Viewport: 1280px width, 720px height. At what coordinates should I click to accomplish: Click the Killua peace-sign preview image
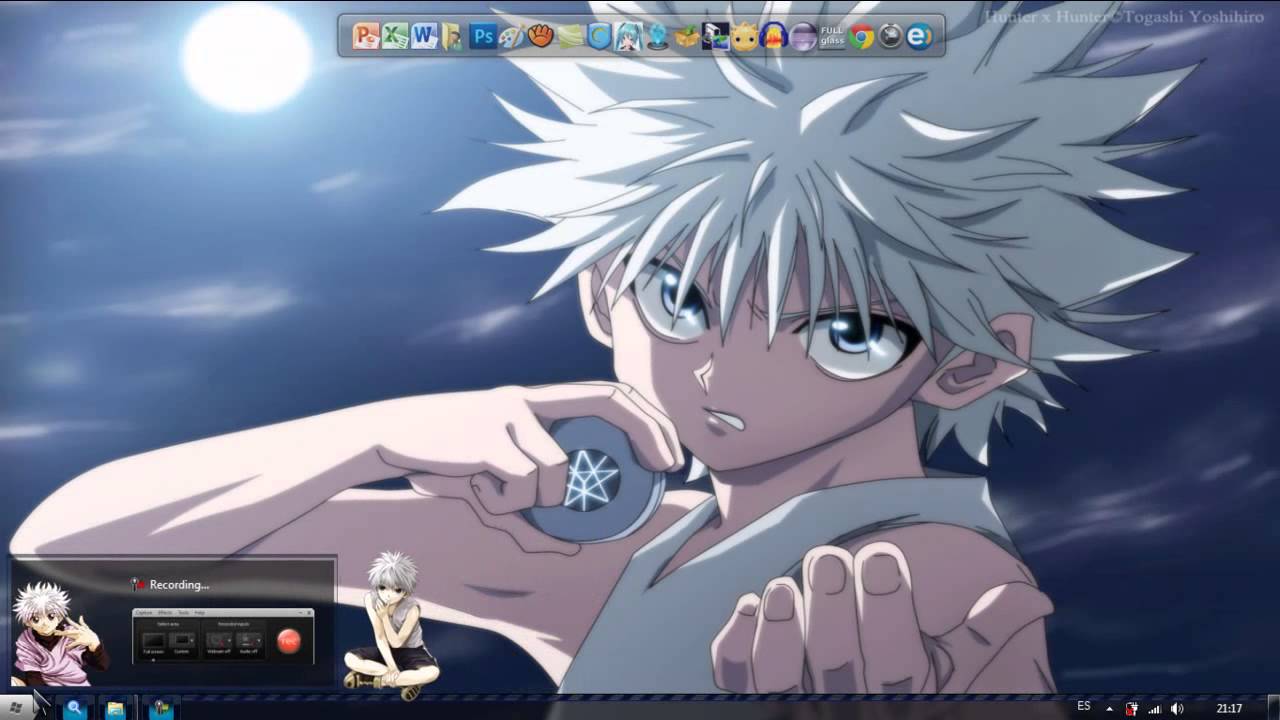(x=58, y=633)
